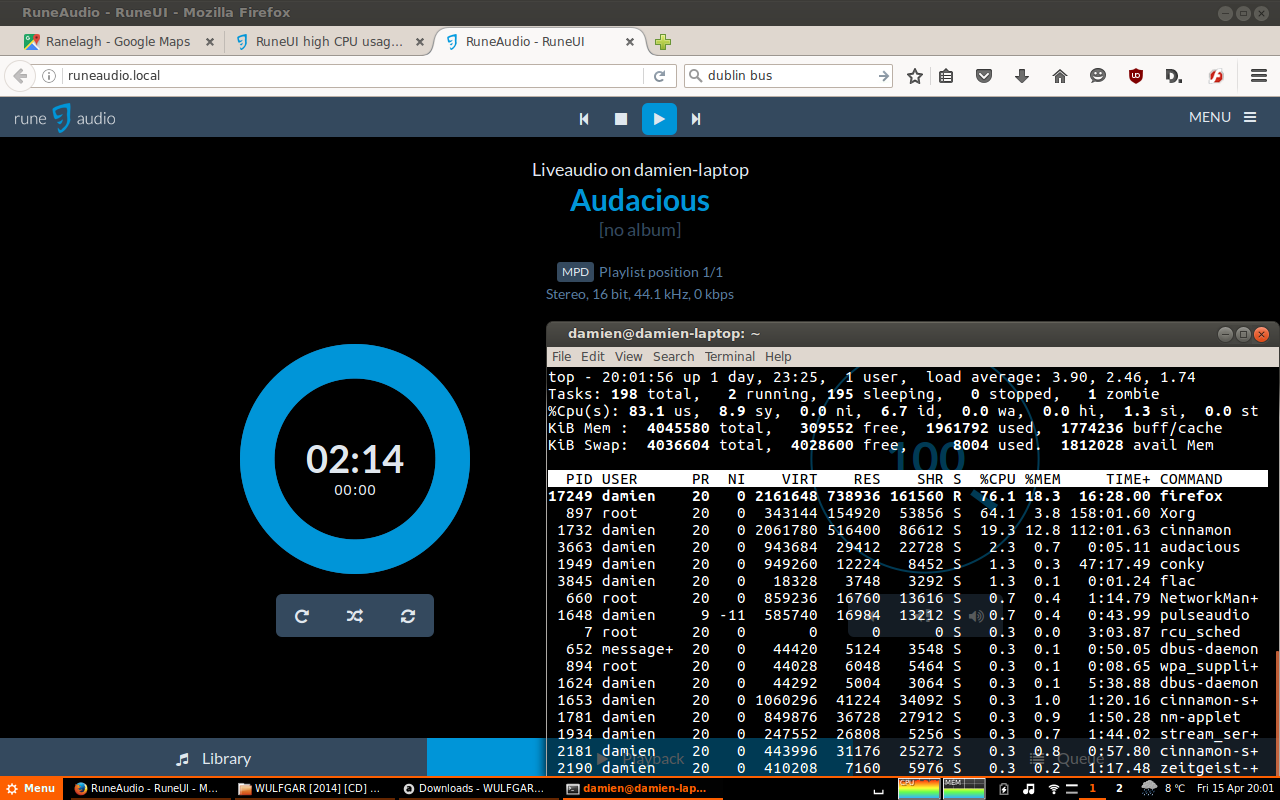The height and width of the screenshot is (800, 1280).
Task: Open the battery power indicator
Action: [x=1004, y=788]
